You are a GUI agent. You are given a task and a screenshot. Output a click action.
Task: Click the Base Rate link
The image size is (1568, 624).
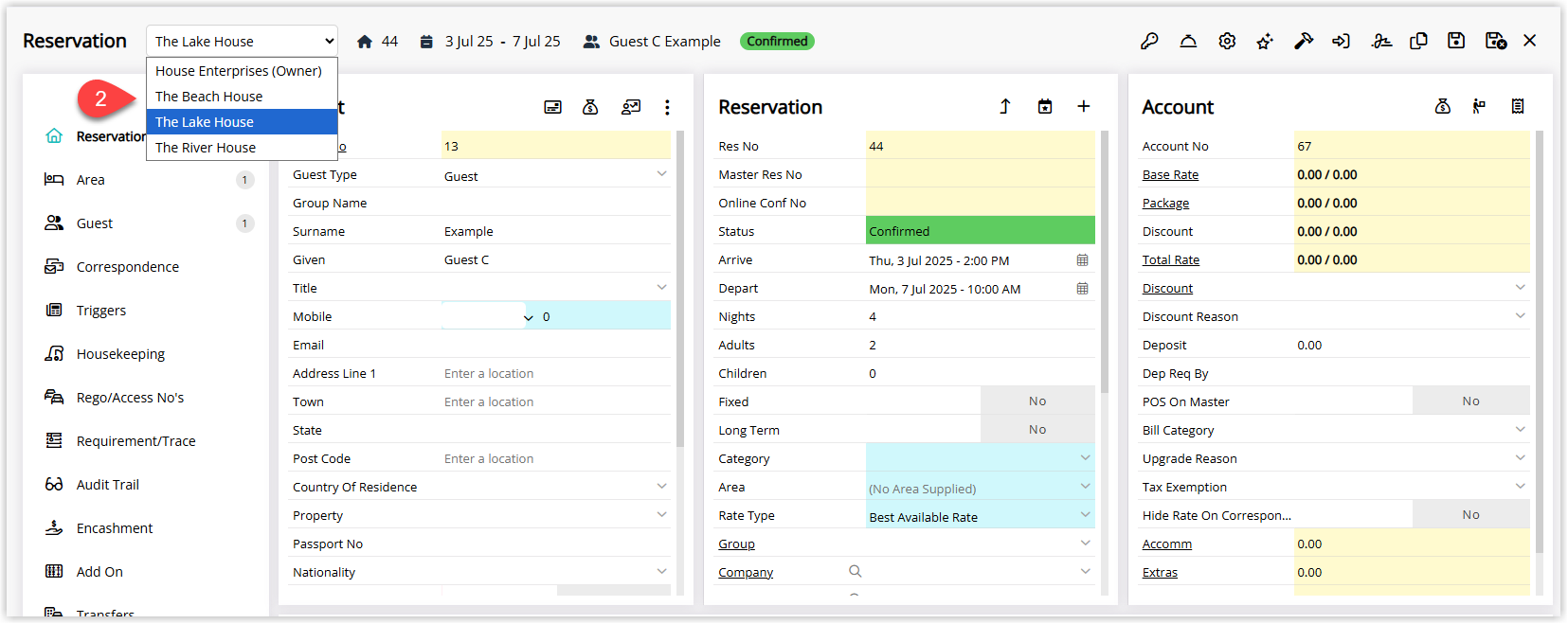[x=1170, y=175]
